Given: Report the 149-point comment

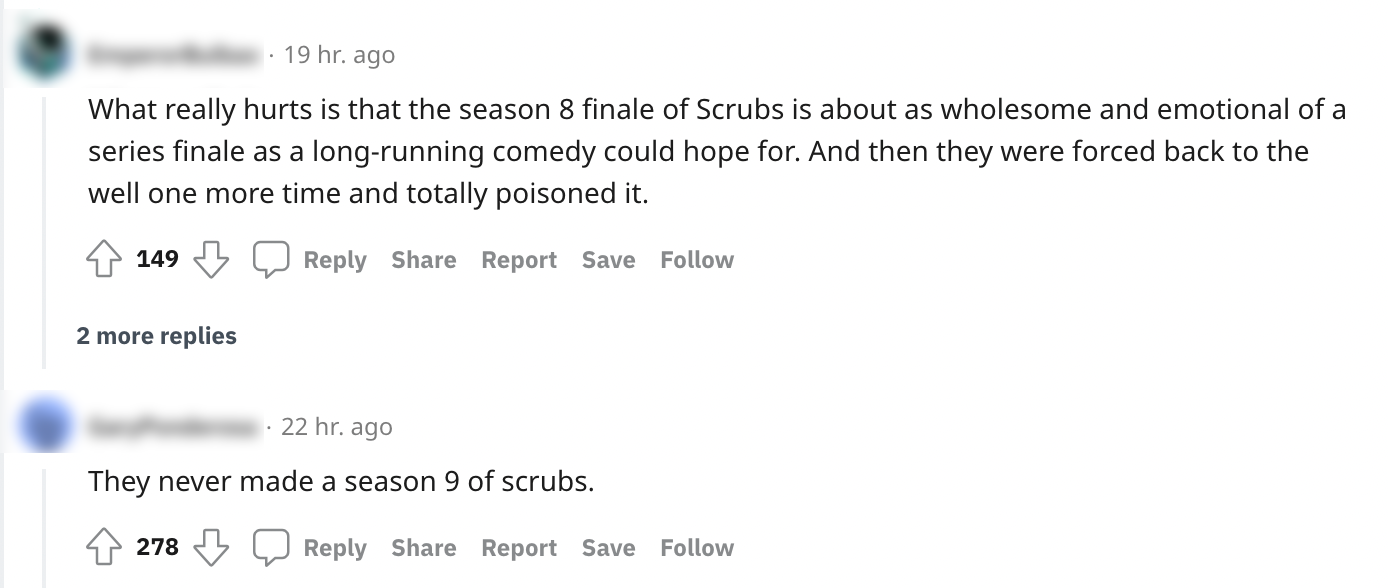Looking at the screenshot, I should click(518, 260).
